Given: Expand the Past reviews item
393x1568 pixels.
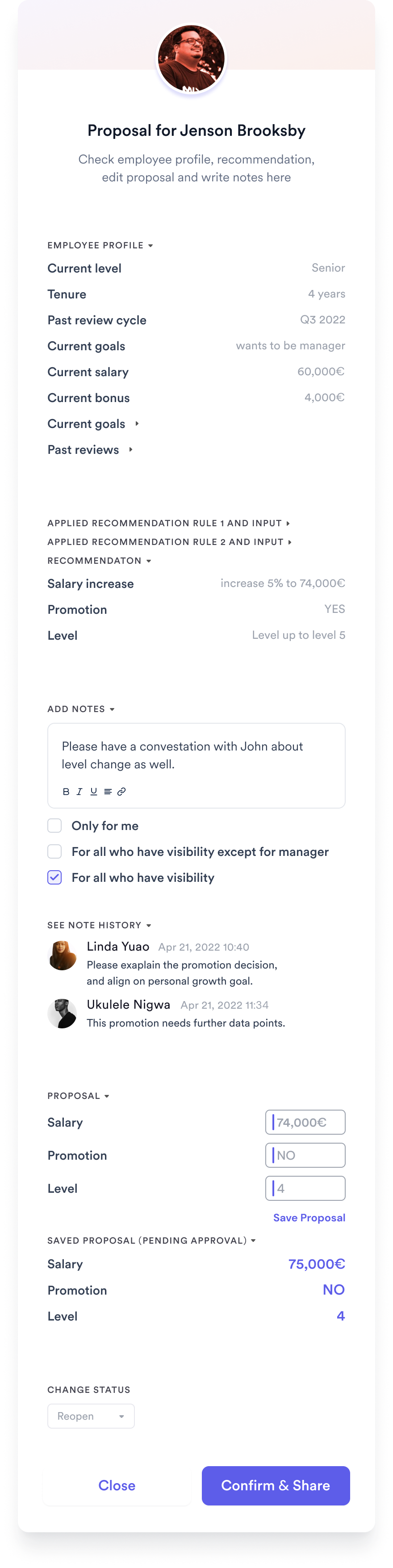Looking at the screenshot, I should tap(90, 449).
